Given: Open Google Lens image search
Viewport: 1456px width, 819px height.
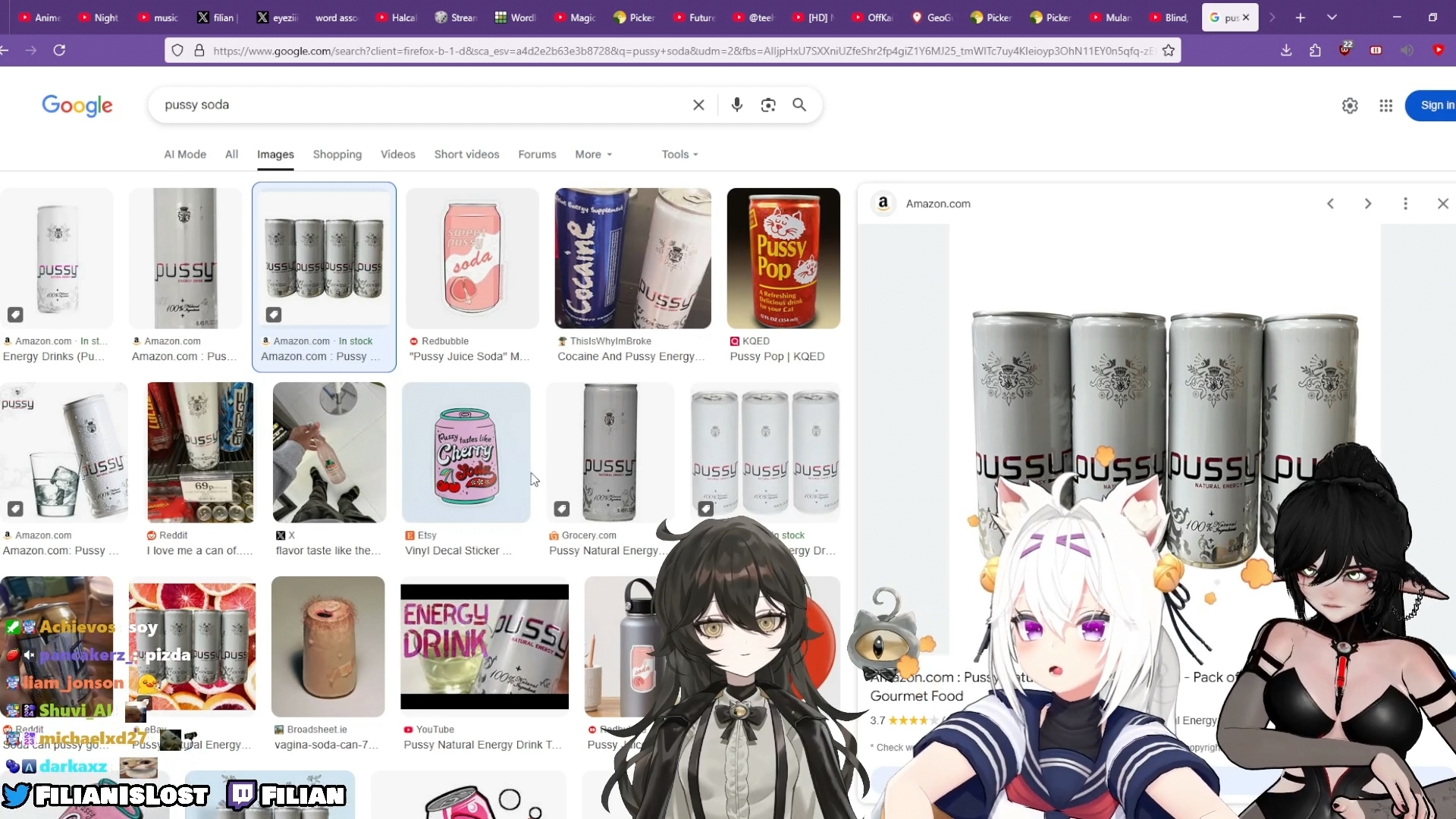Looking at the screenshot, I should click(x=768, y=105).
